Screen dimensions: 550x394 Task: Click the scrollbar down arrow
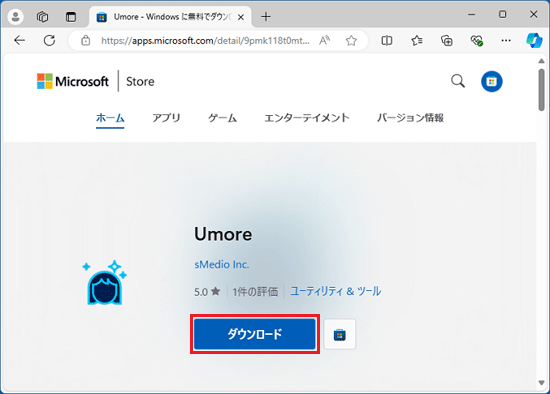pos(542,382)
